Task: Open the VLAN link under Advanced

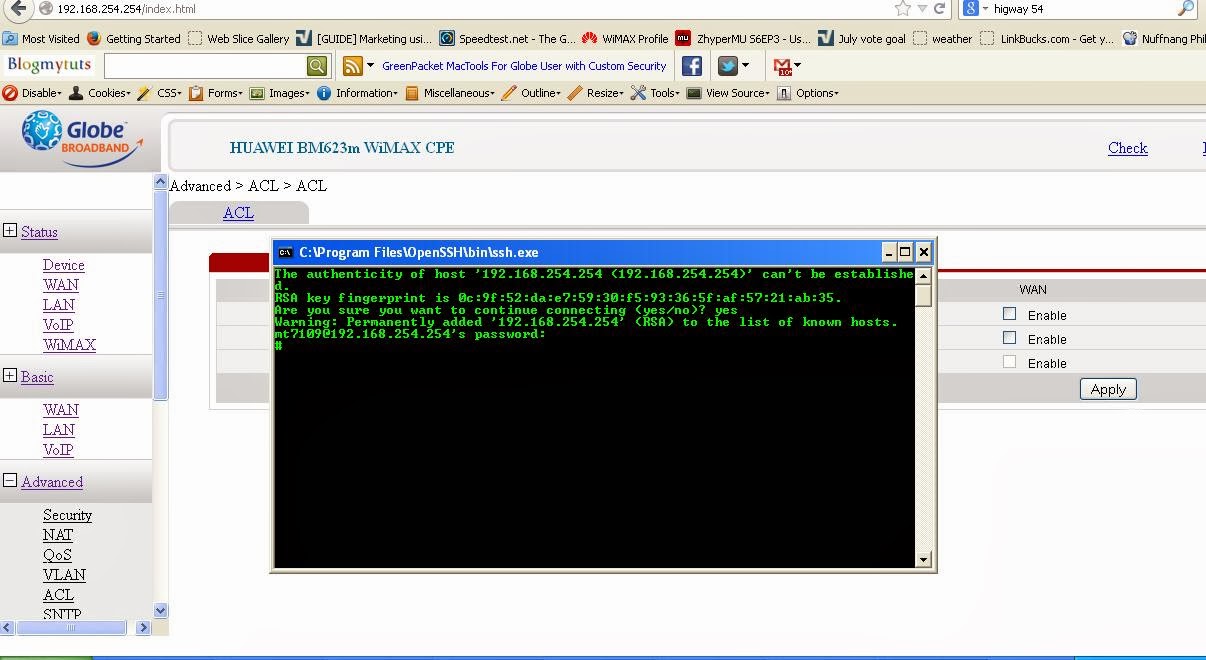Action: coord(64,575)
